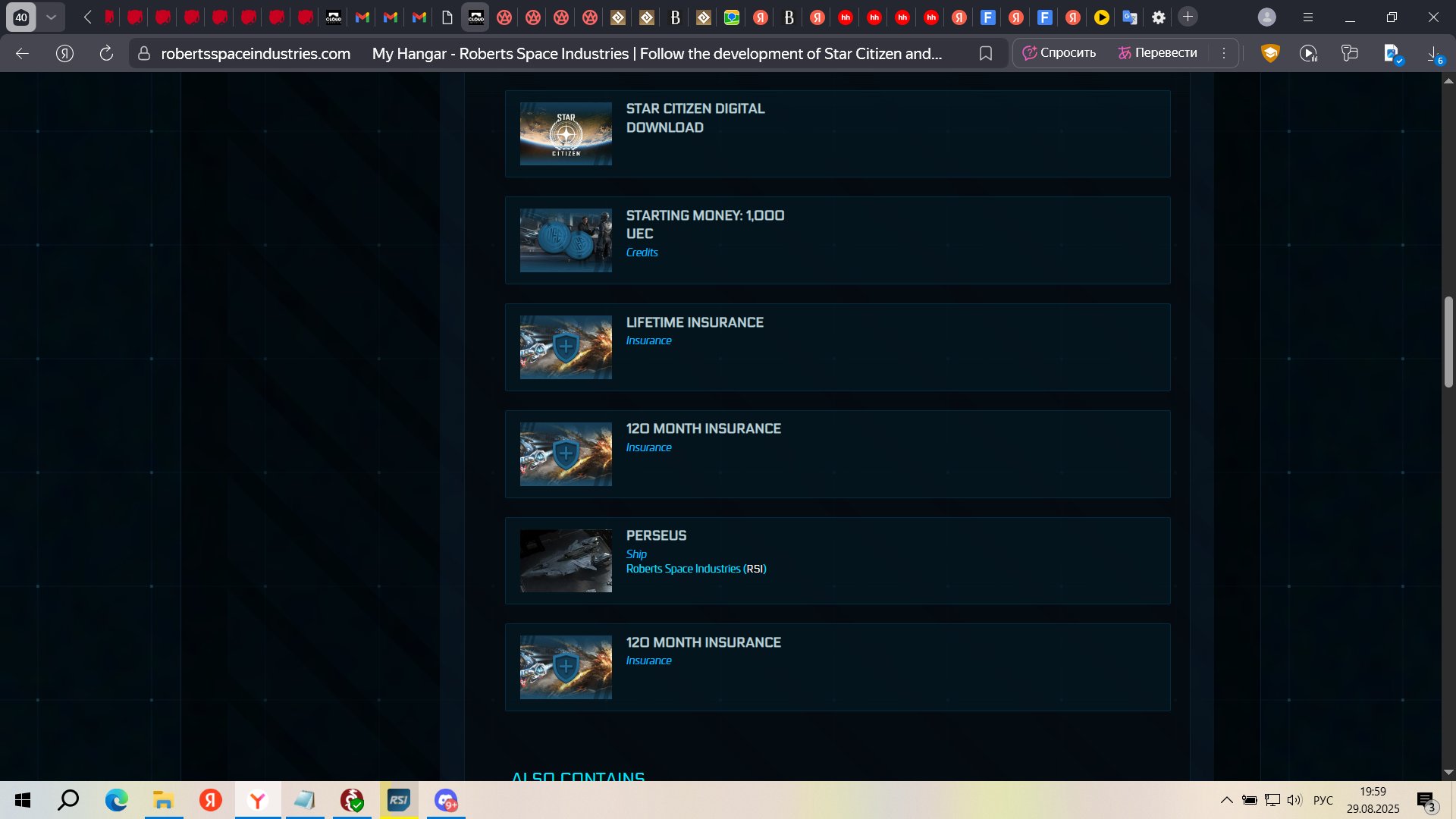Click the Perseus ship thumbnail
This screenshot has height=819, width=1456.
[x=566, y=560]
